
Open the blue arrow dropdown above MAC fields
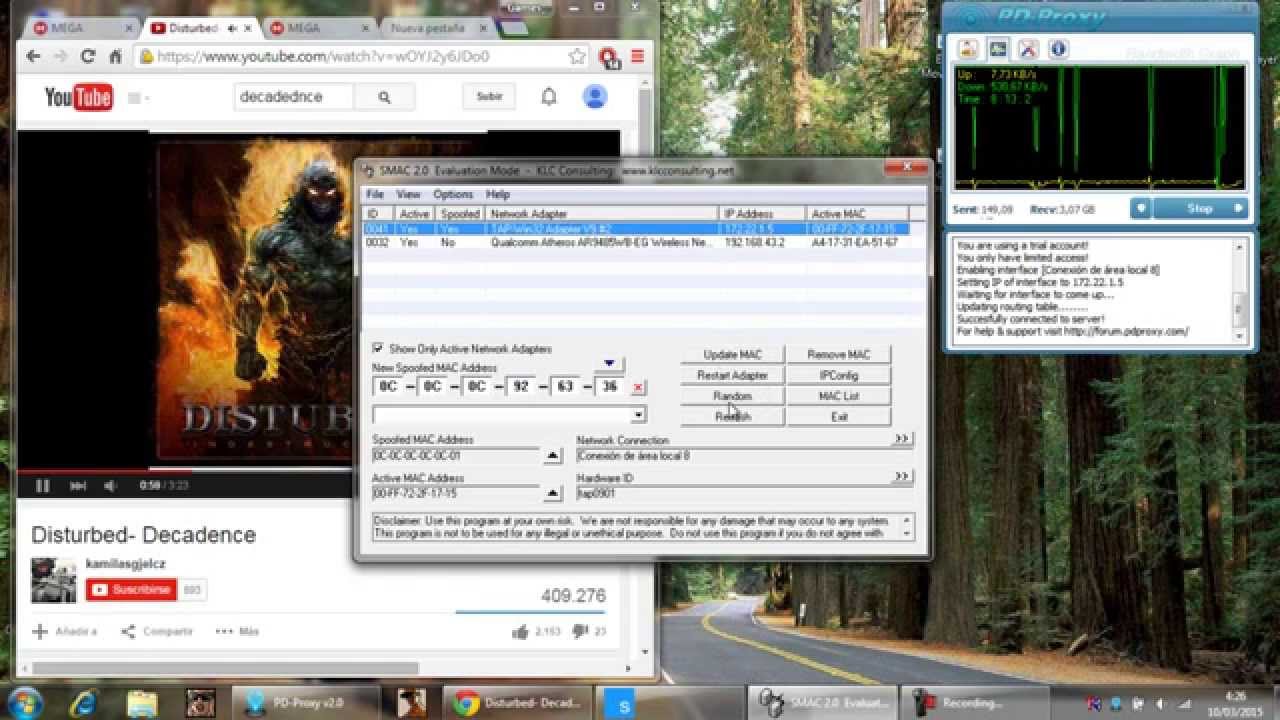609,363
